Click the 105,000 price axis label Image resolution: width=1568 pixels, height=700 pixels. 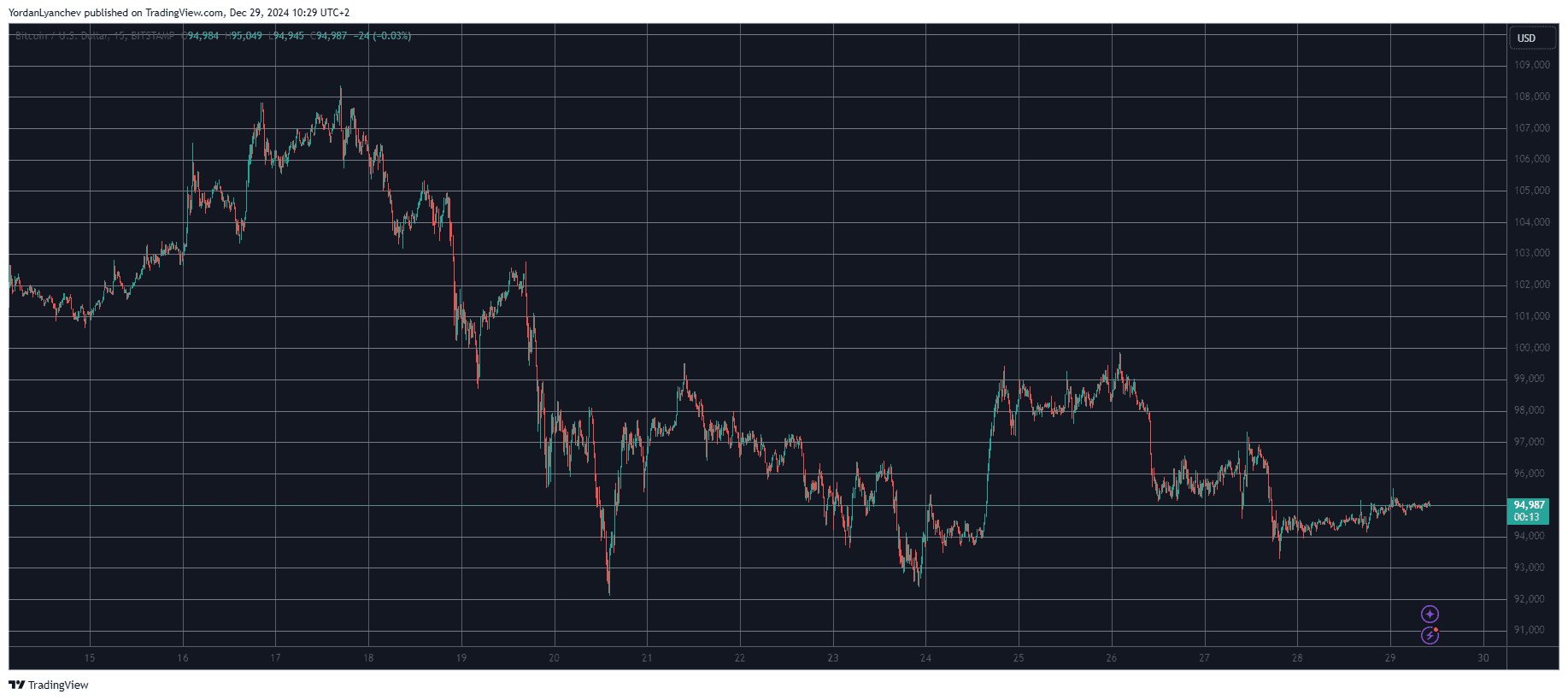(x=1532, y=191)
